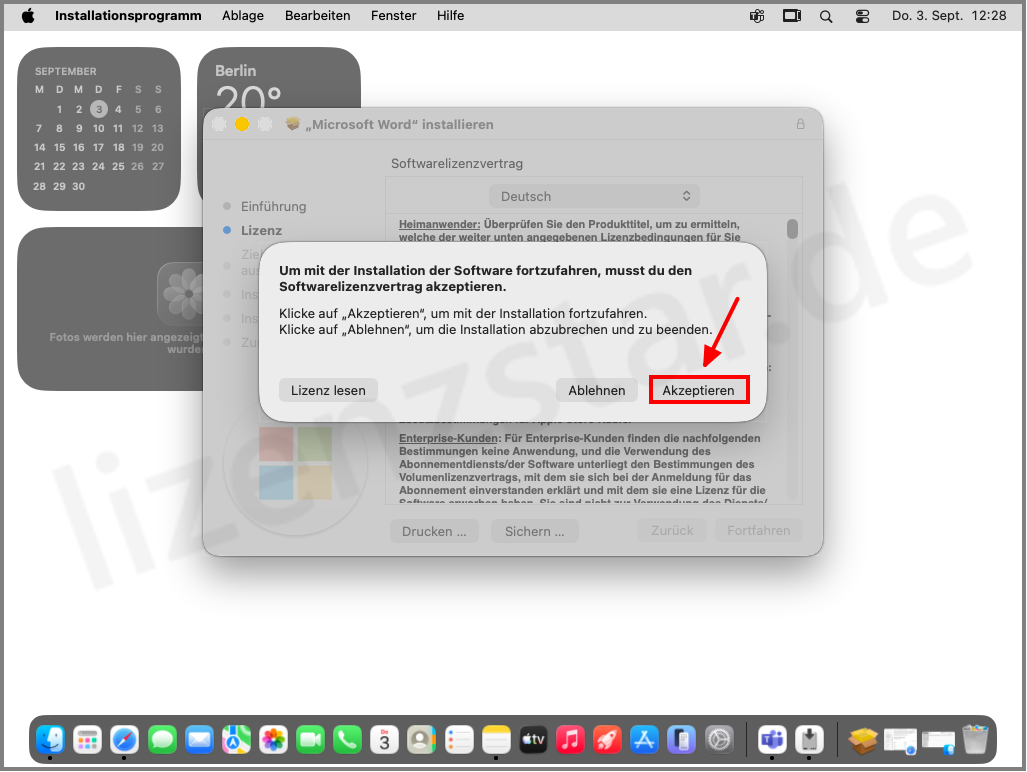Click the Heimanwender underlined text
Image resolution: width=1027 pixels, height=772 pixels.
pos(439,224)
